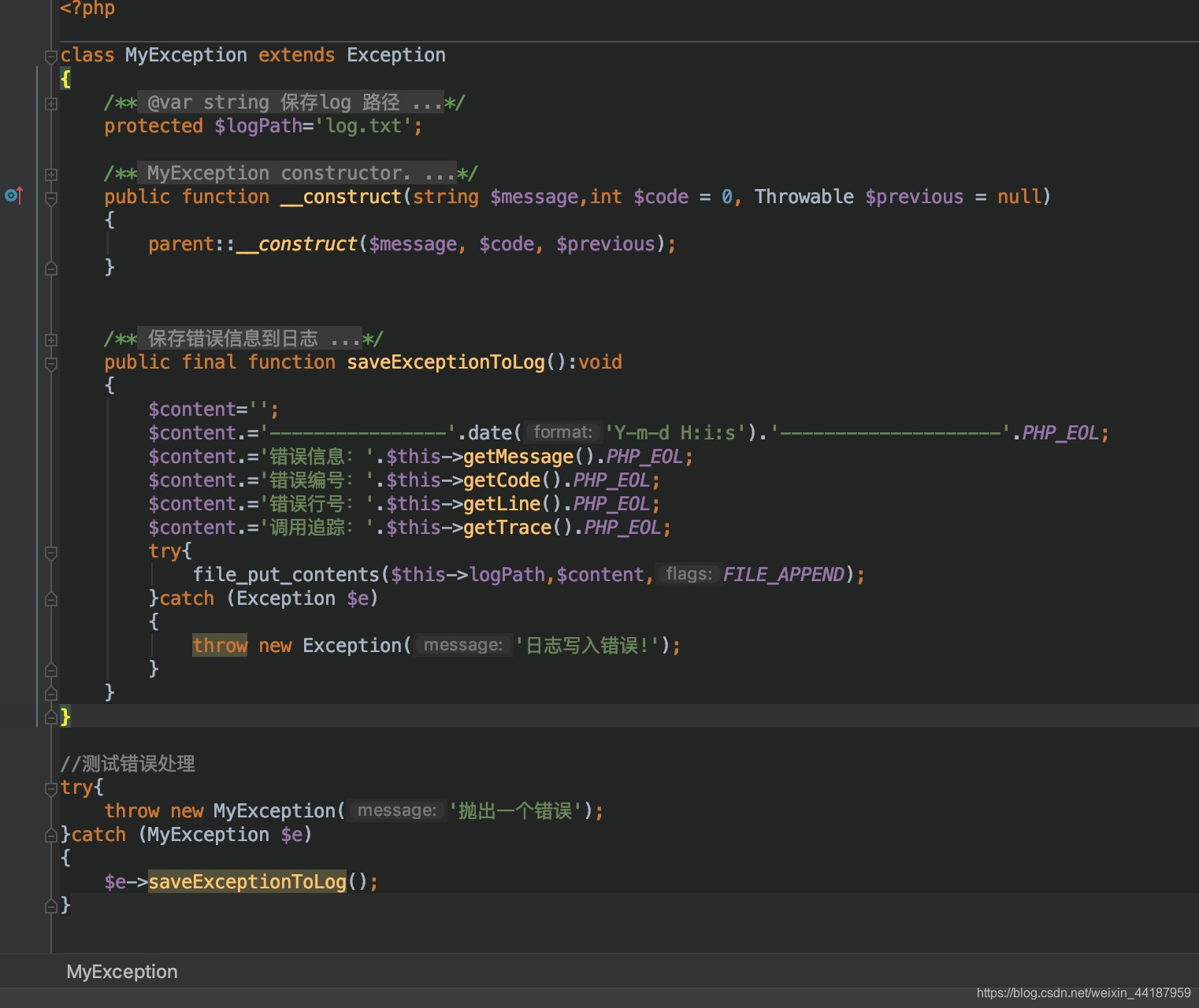Click the 'getTrace' method call
This screenshot has height=1008, width=1199.
pyautogui.click(x=507, y=528)
